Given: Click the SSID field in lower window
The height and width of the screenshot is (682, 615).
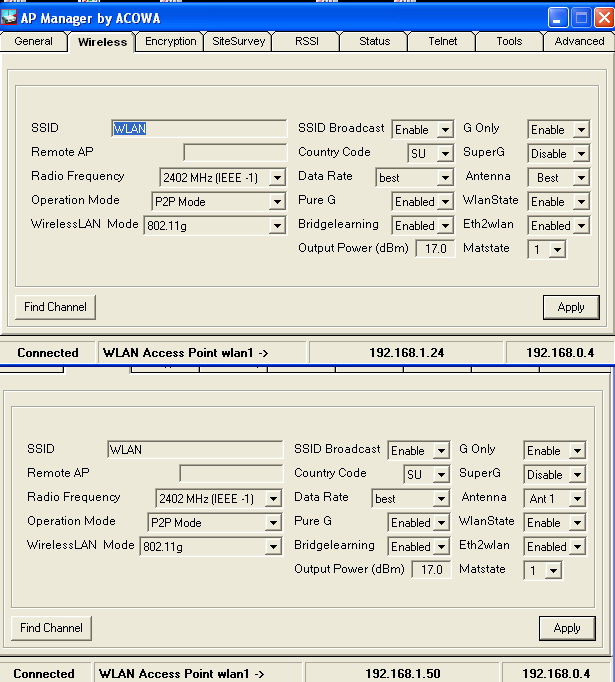Looking at the screenshot, I should (195, 449).
